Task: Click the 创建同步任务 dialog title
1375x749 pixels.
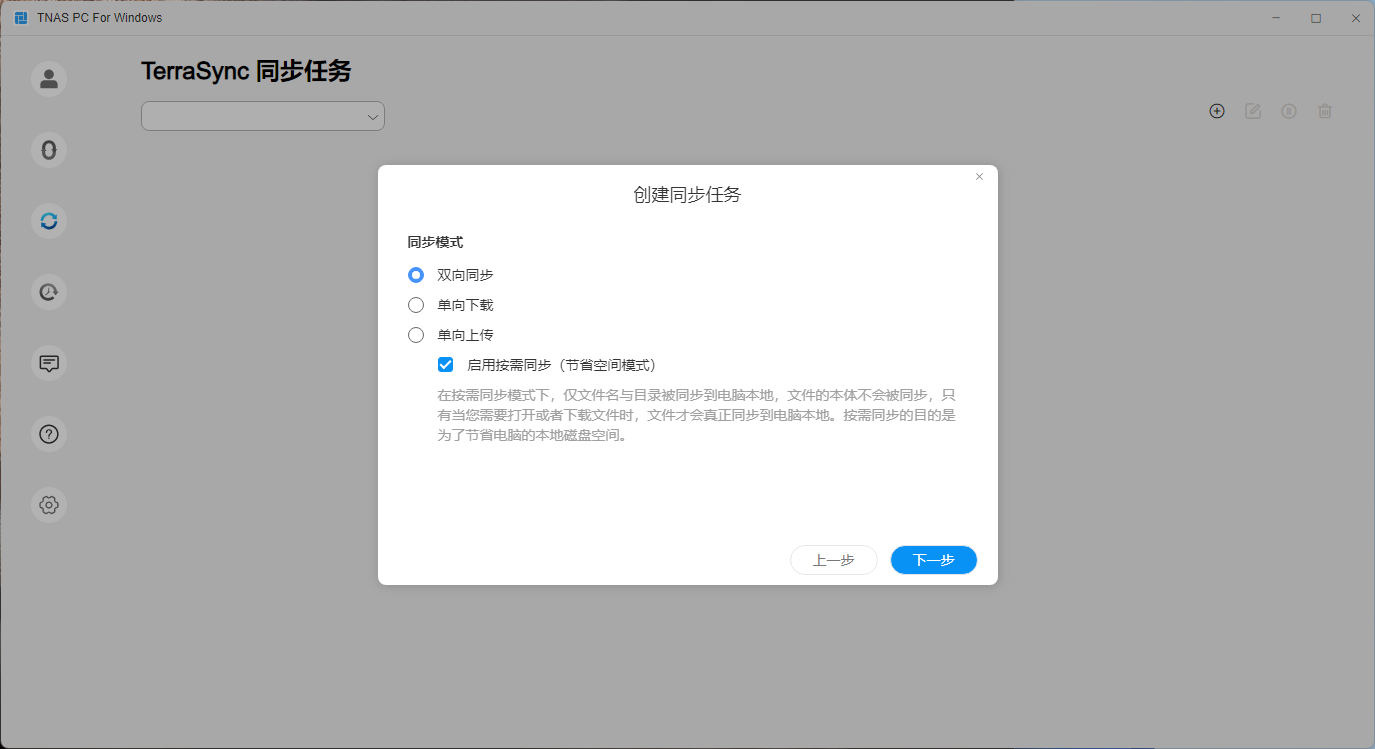Action: coord(687,195)
